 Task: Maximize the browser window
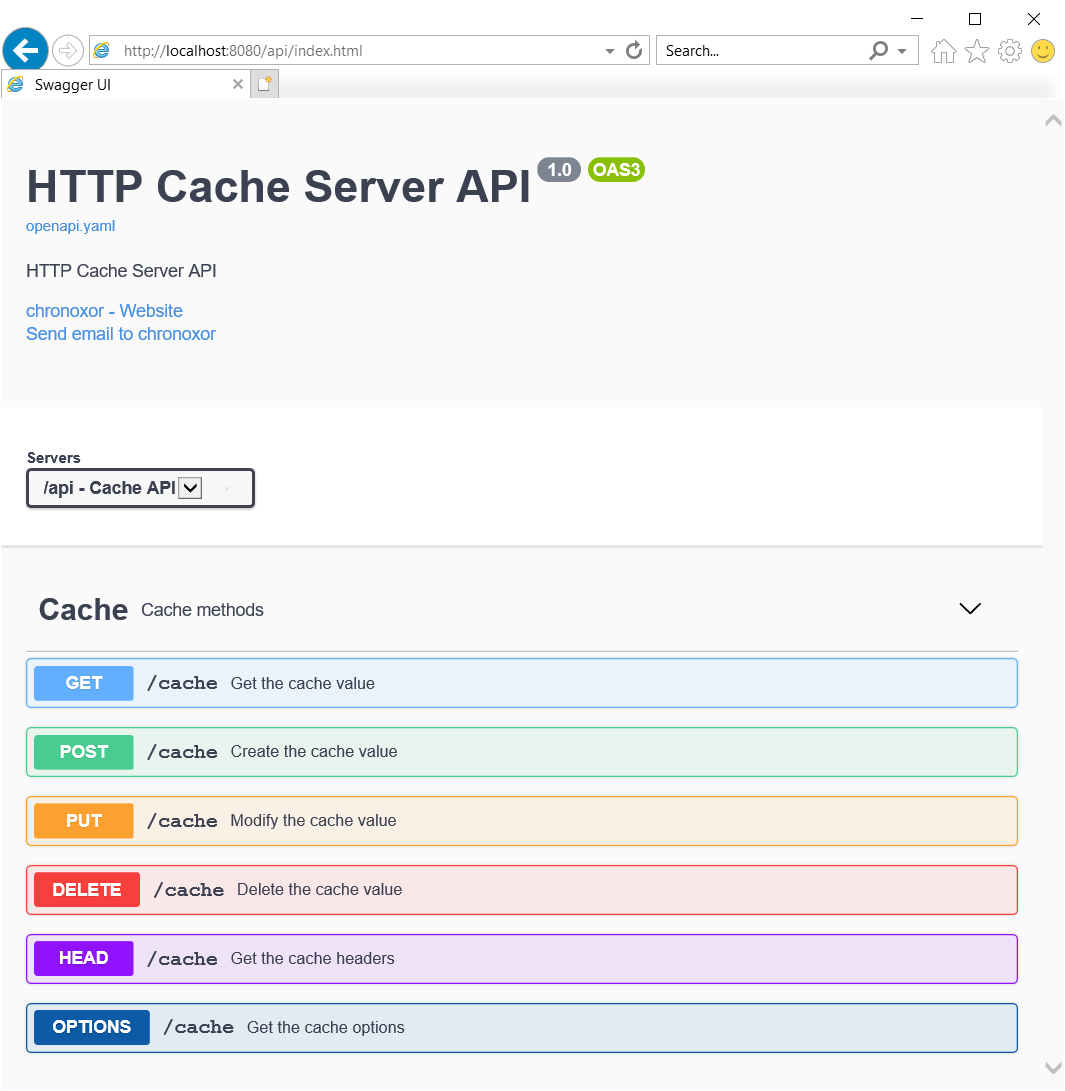point(975,19)
